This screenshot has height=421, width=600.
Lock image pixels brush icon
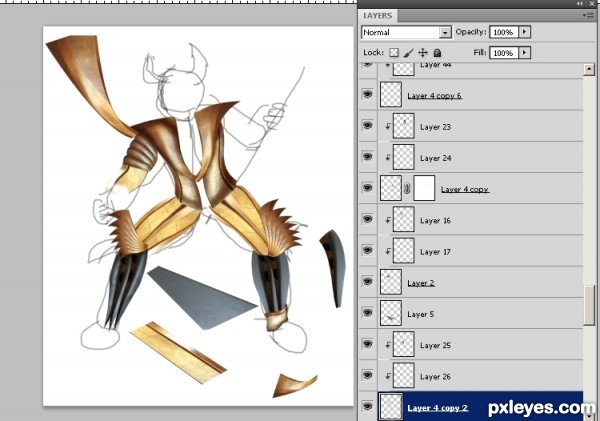point(408,52)
